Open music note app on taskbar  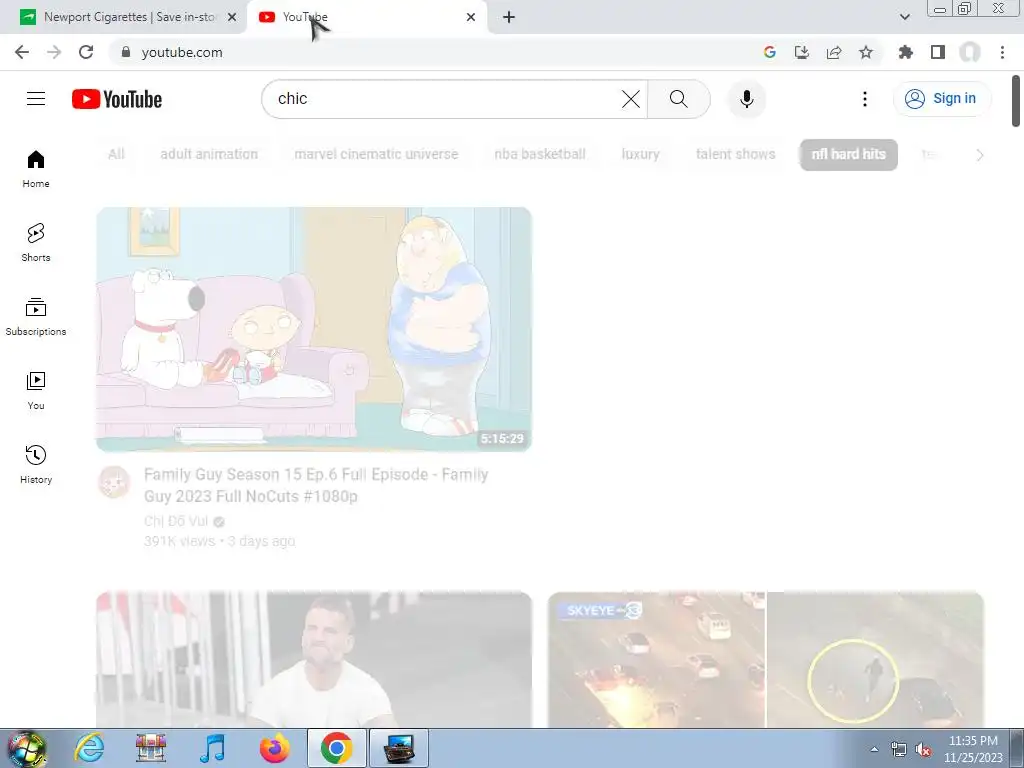click(x=213, y=748)
